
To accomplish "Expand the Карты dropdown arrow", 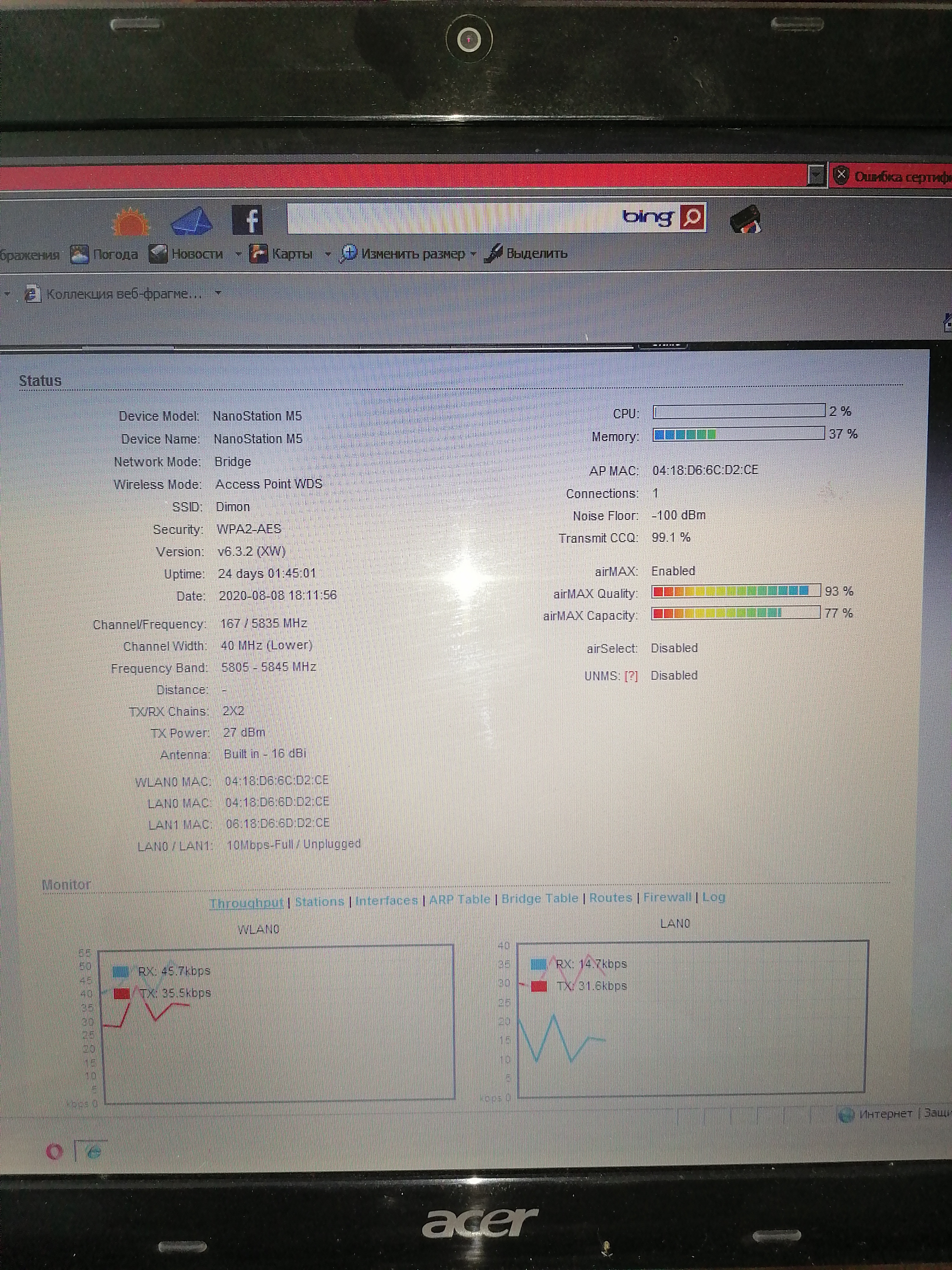I will 328,254.
